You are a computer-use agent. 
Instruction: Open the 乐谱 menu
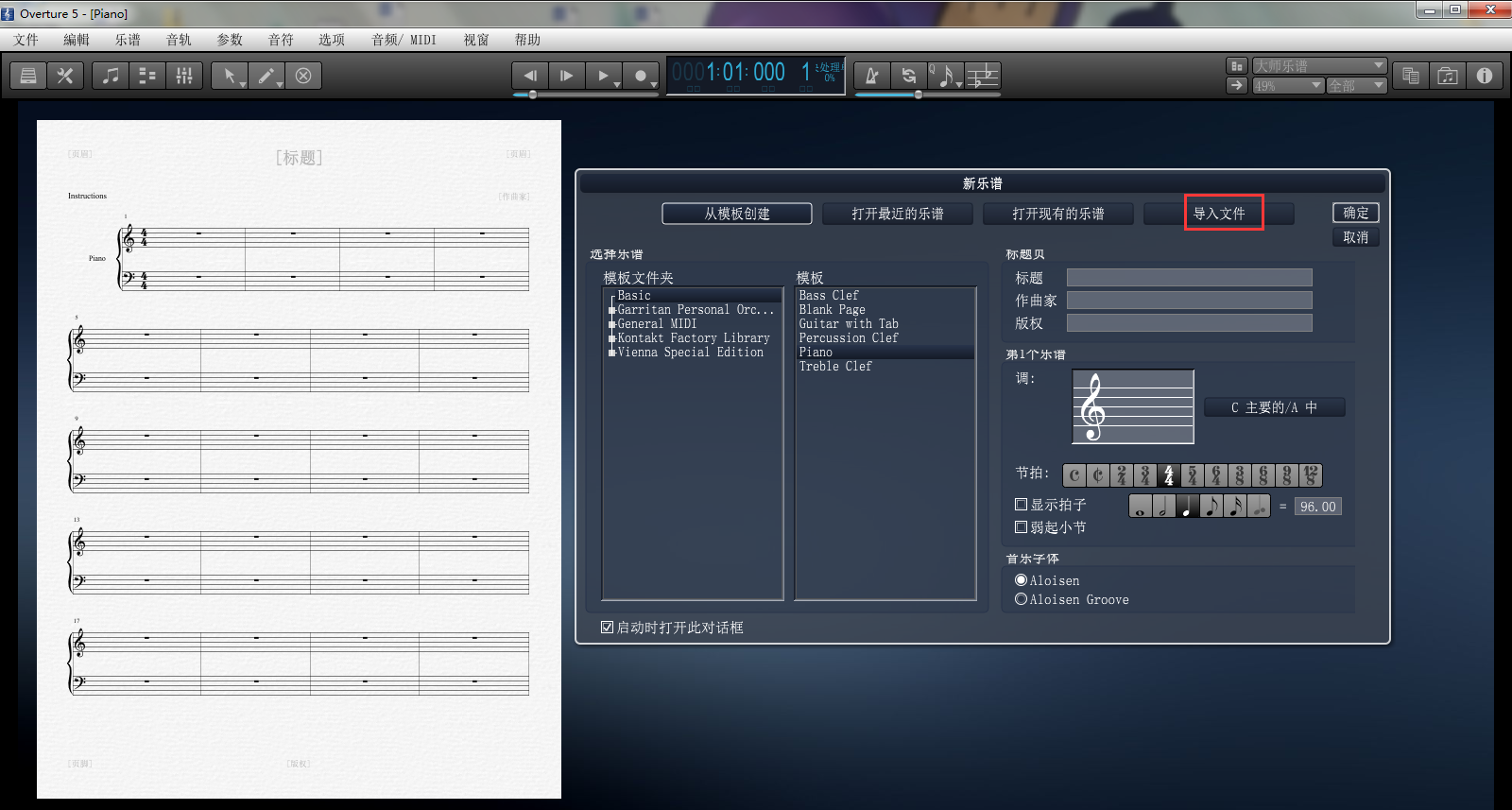pyautogui.click(x=128, y=40)
